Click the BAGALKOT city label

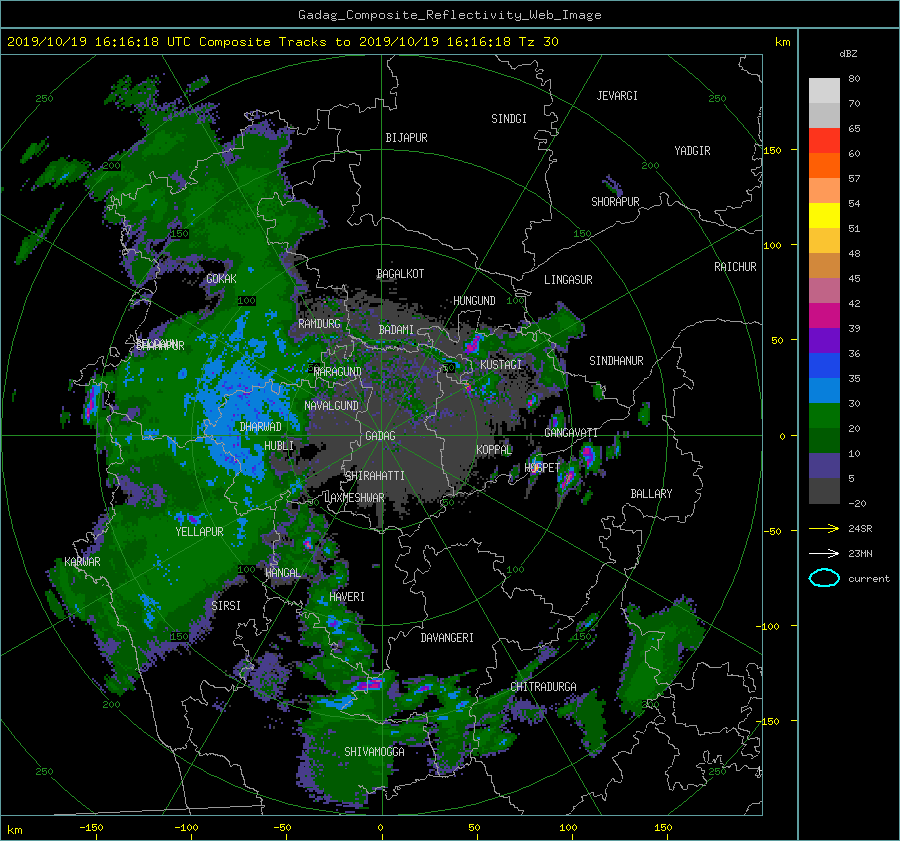pos(400,274)
